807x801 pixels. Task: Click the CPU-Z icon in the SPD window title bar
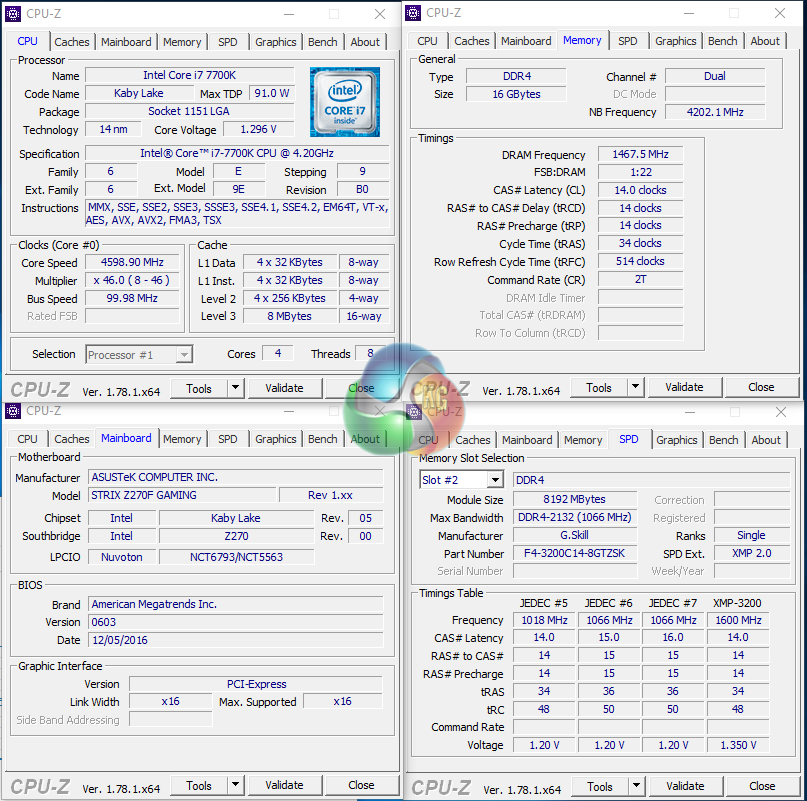(414, 411)
